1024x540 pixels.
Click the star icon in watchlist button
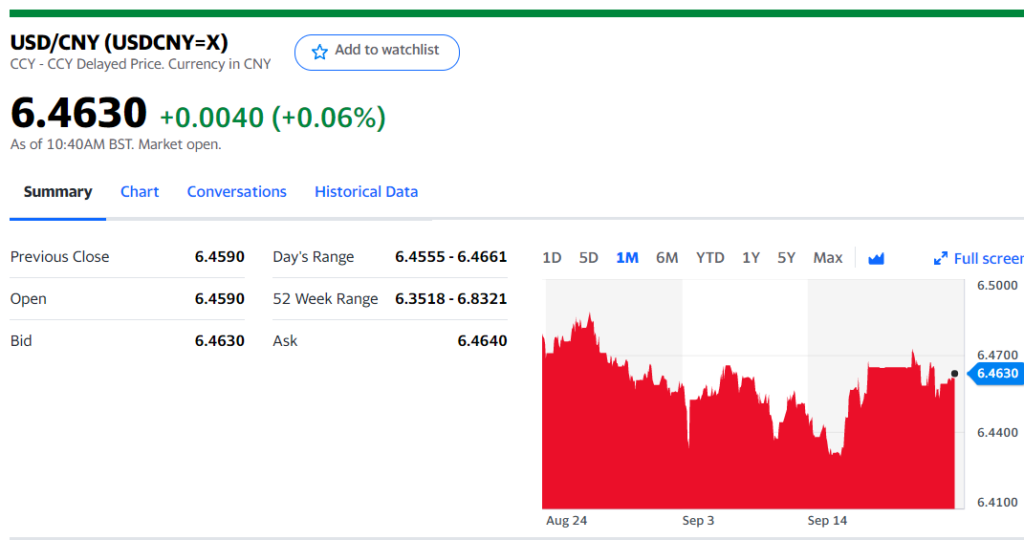click(319, 51)
